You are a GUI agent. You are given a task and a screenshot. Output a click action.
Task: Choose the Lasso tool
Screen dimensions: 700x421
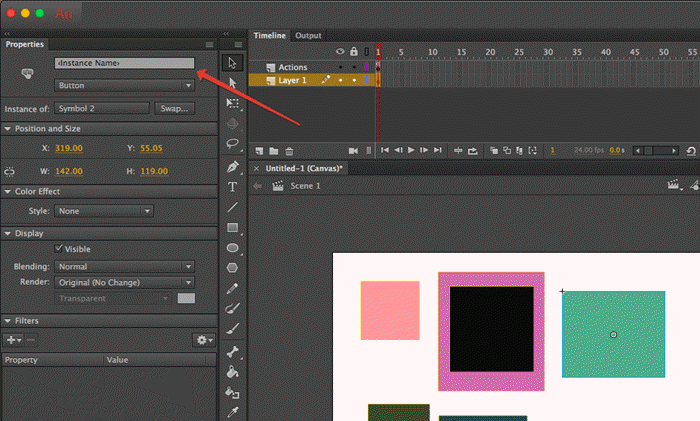232,145
